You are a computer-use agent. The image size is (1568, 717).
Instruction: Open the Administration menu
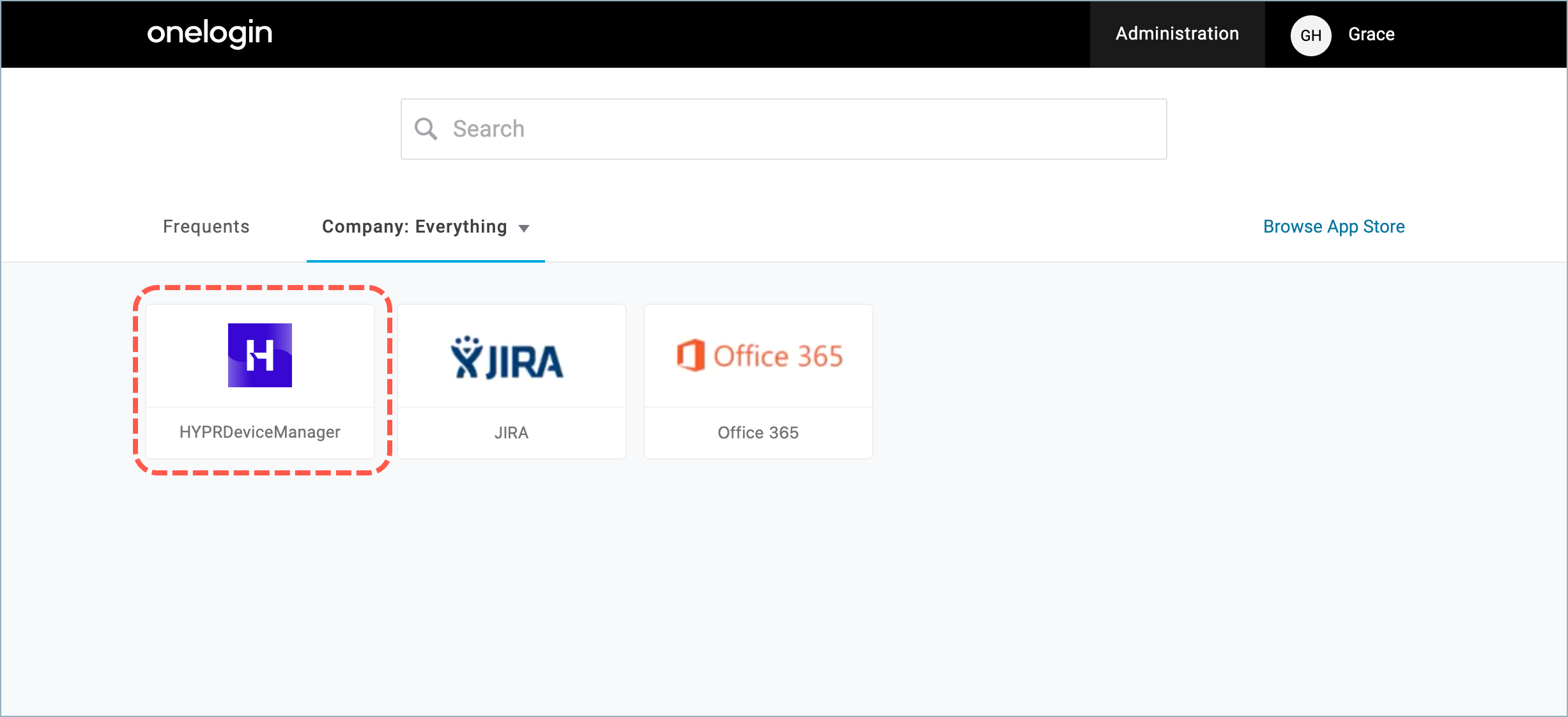(1177, 34)
